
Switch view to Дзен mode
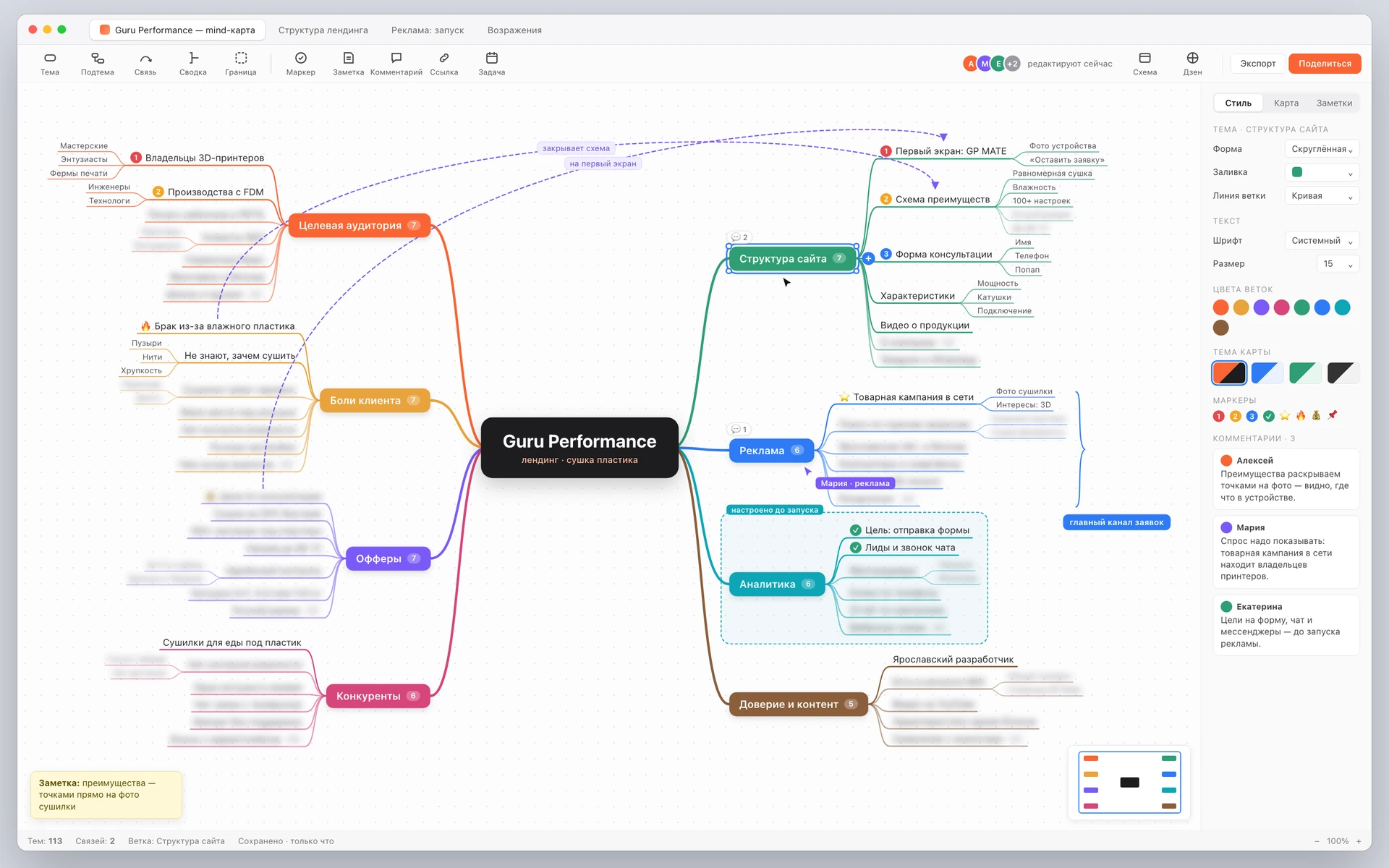(x=1192, y=64)
